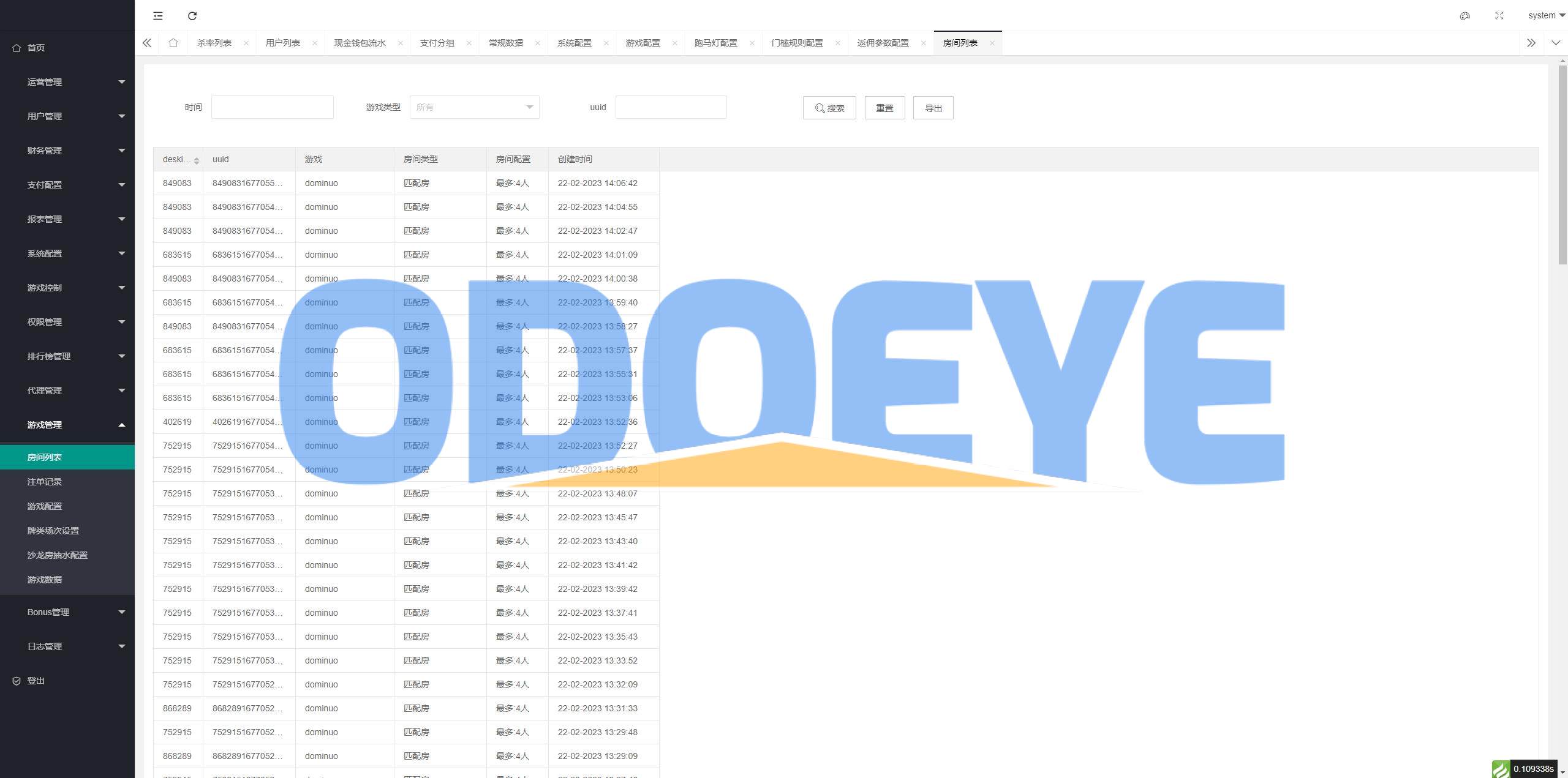Close the 返佣参数配置 tab
1568x778 pixels.
coord(924,43)
